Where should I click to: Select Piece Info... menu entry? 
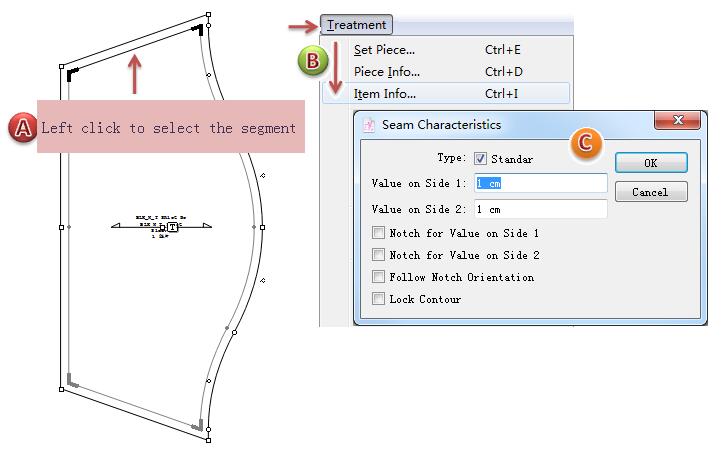coord(386,72)
